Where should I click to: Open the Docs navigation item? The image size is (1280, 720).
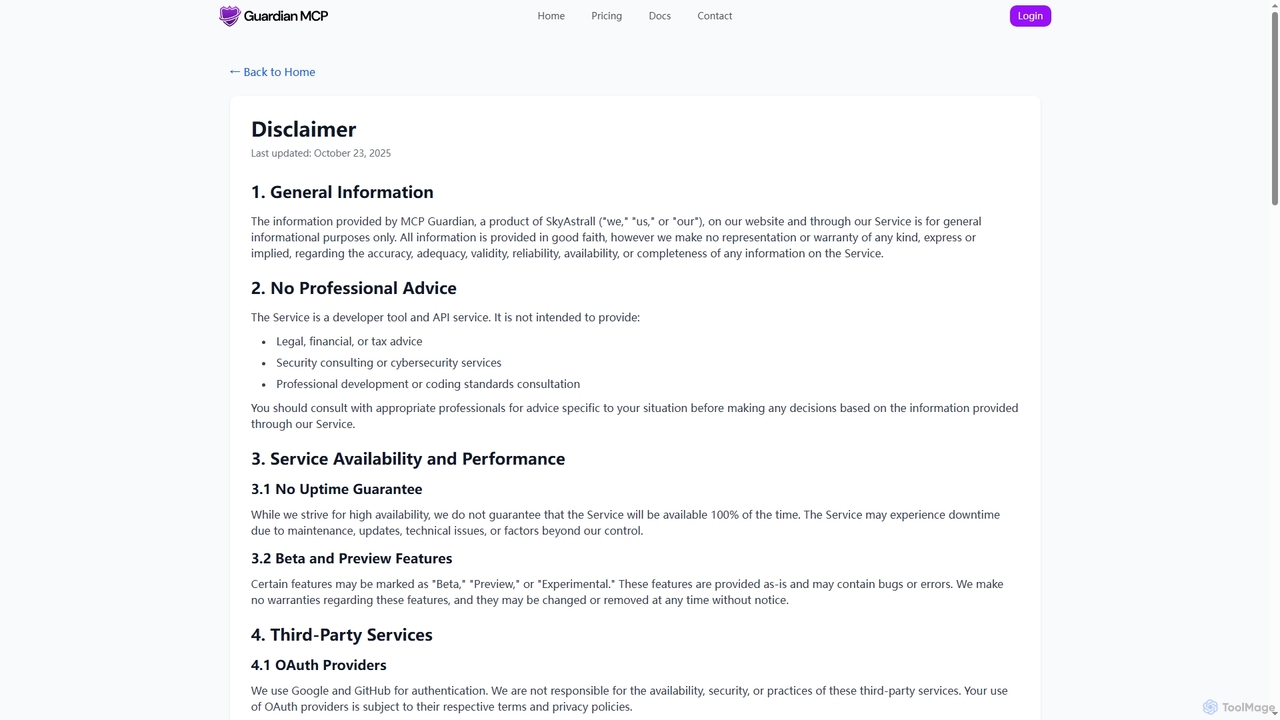660,16
